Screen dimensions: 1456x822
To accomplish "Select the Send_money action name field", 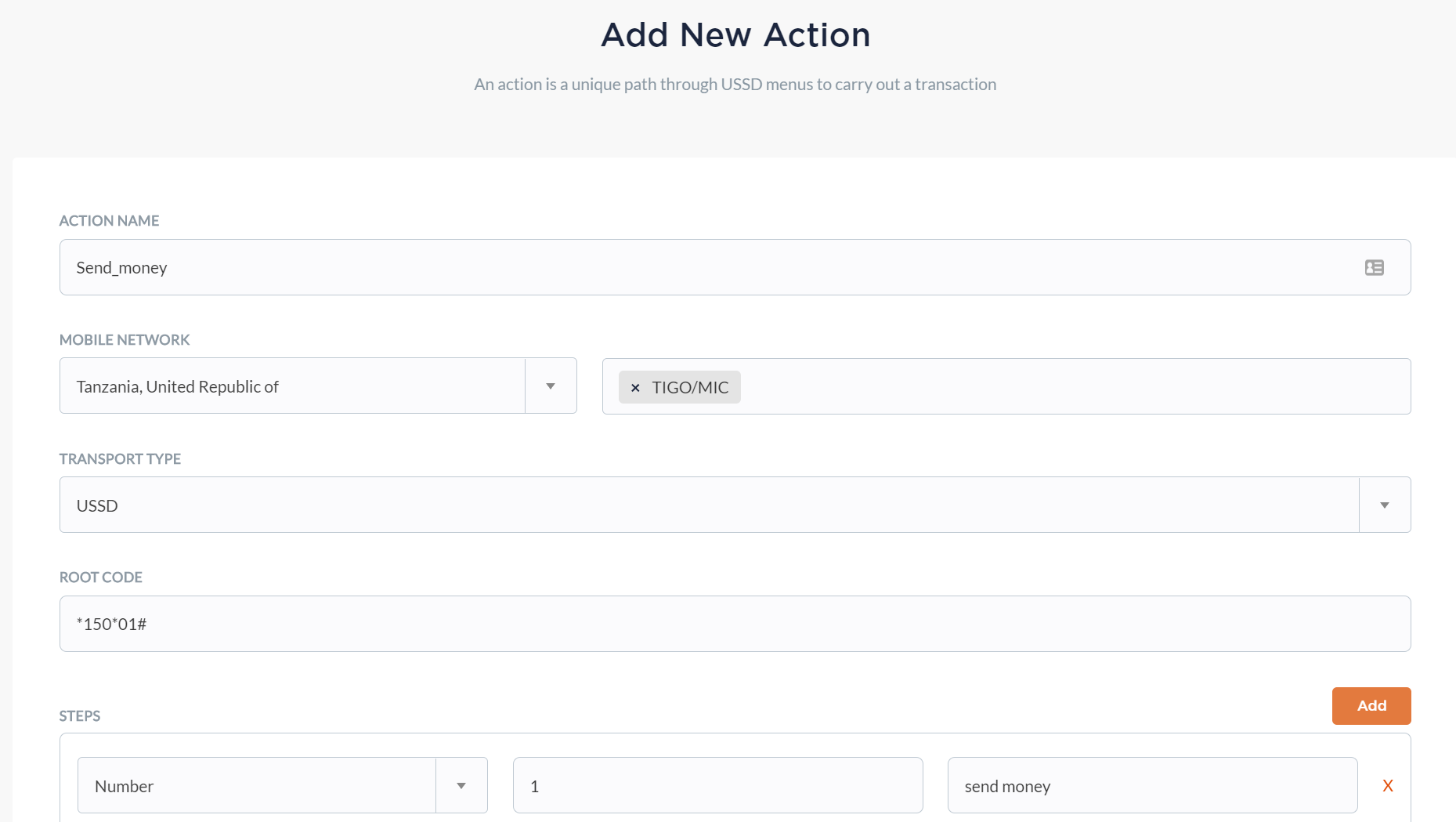I will tap(705, 267).
